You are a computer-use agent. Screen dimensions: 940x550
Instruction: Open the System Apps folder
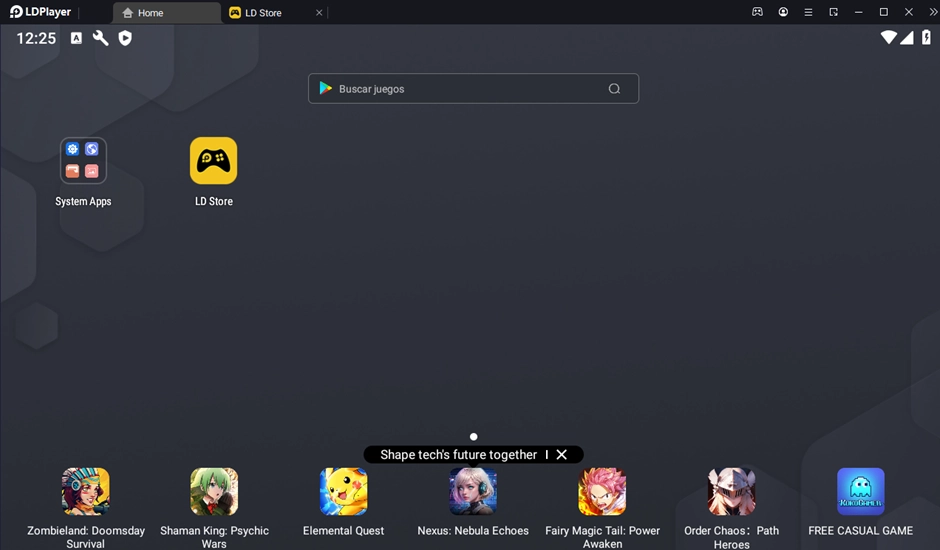83,161
